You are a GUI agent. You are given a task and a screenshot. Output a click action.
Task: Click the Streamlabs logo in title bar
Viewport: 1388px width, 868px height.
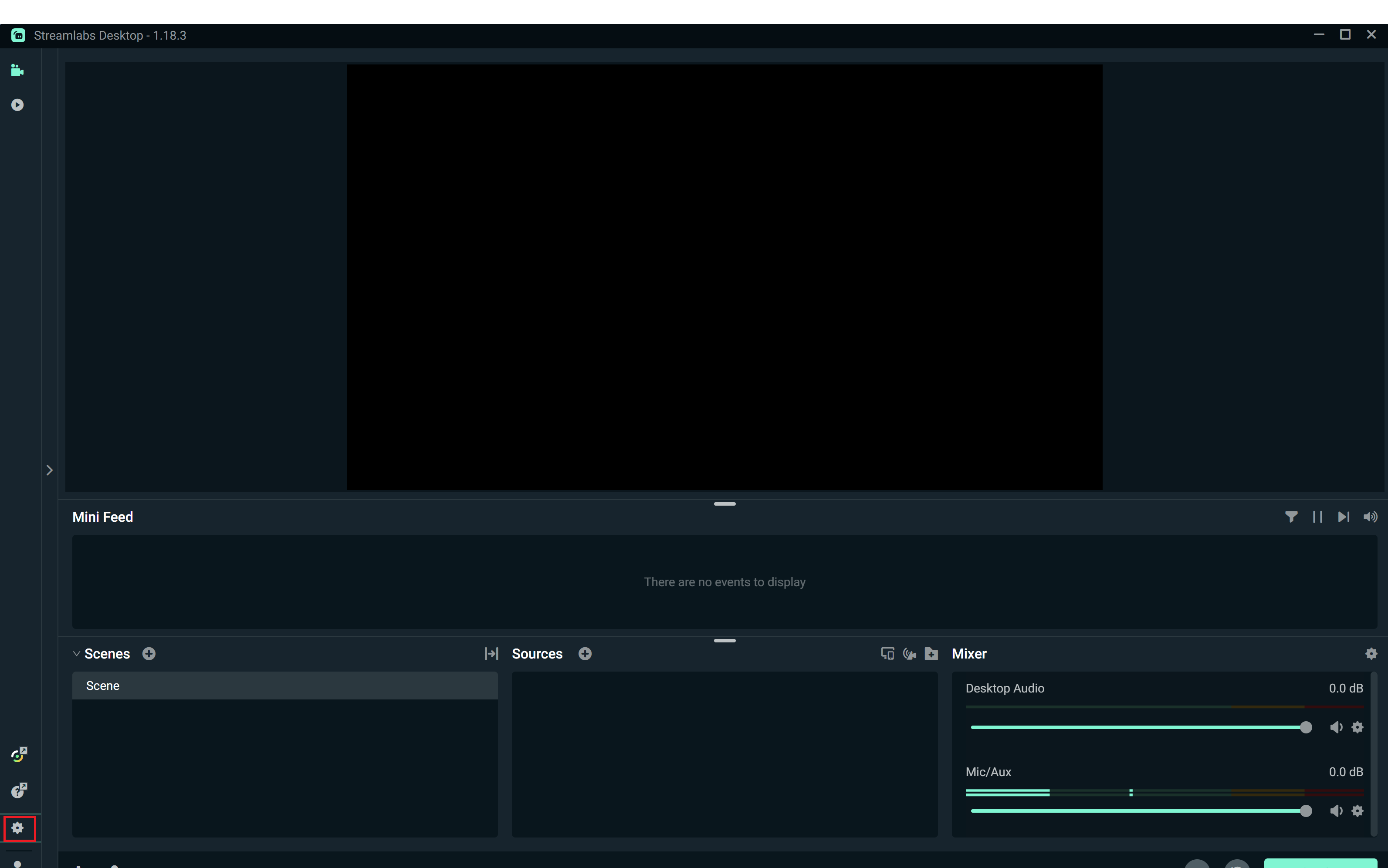[18, 36]
